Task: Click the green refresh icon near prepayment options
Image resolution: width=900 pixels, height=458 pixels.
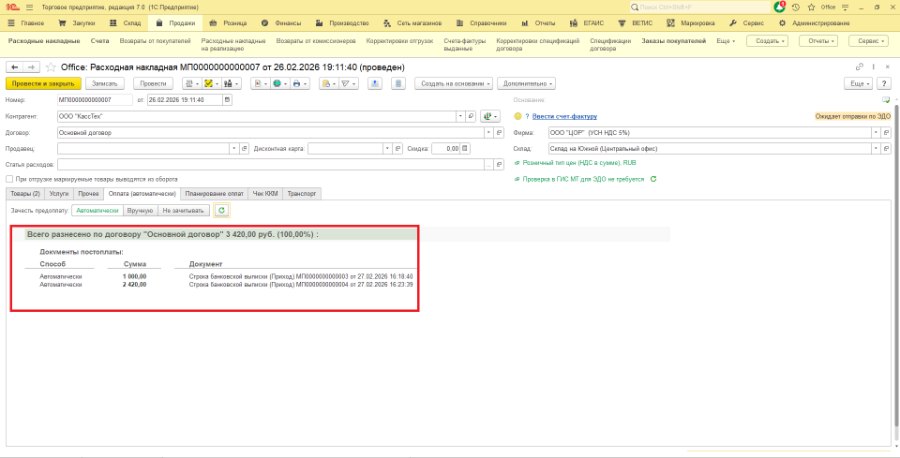Action: coord(222,211)
